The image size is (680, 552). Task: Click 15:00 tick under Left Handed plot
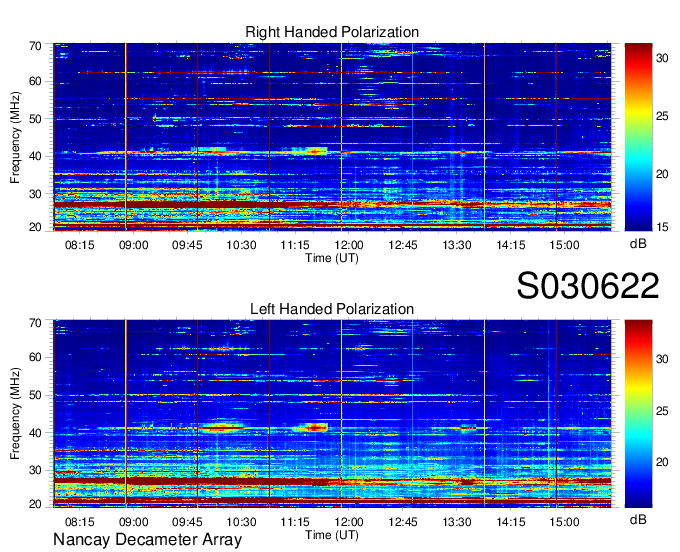[564, 522]
